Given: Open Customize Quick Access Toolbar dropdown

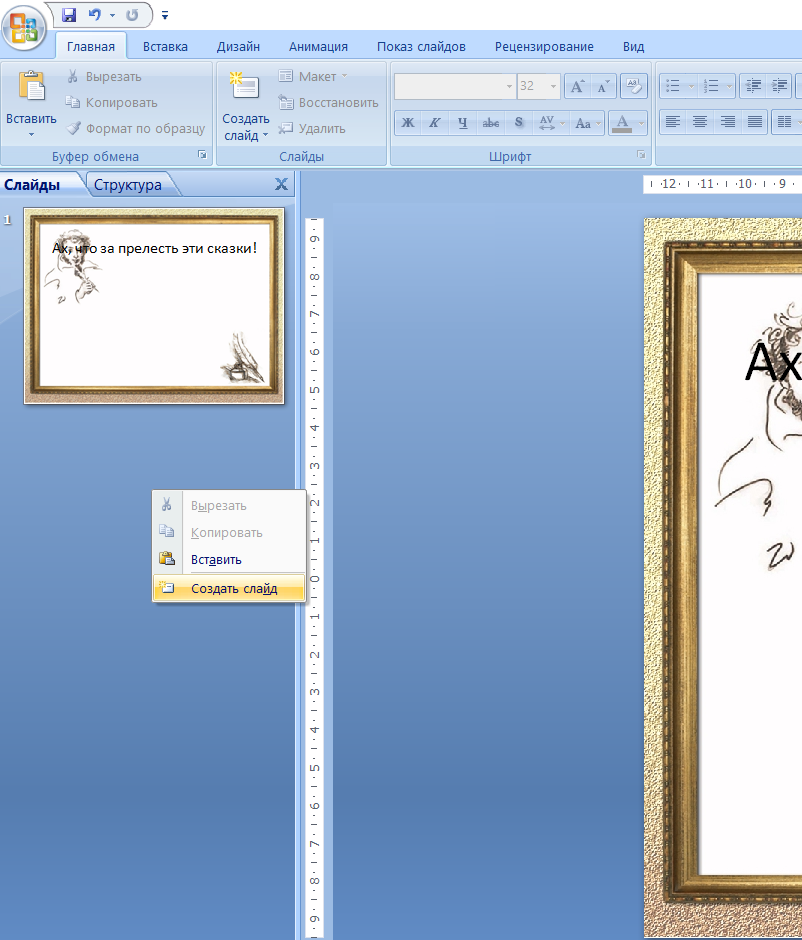Looking at the screenshot, I should point(165,16).
